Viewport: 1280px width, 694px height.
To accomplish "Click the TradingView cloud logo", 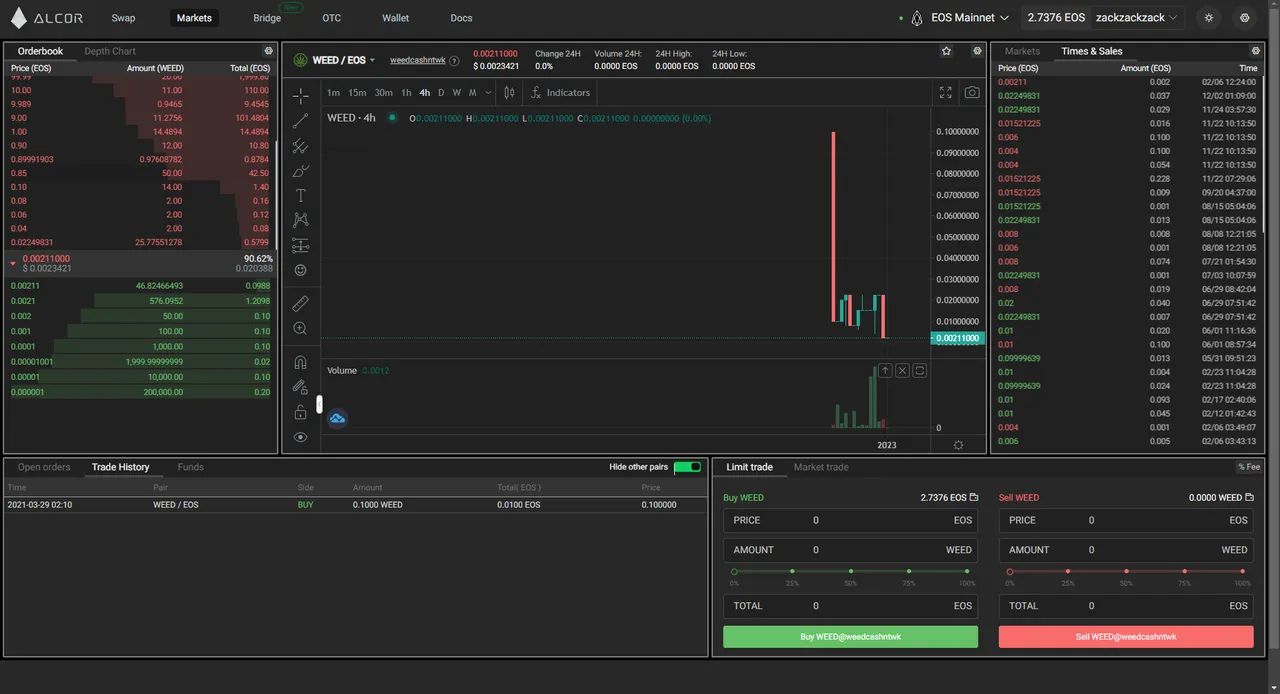I will pyautogui.click(x=337, y=418).
